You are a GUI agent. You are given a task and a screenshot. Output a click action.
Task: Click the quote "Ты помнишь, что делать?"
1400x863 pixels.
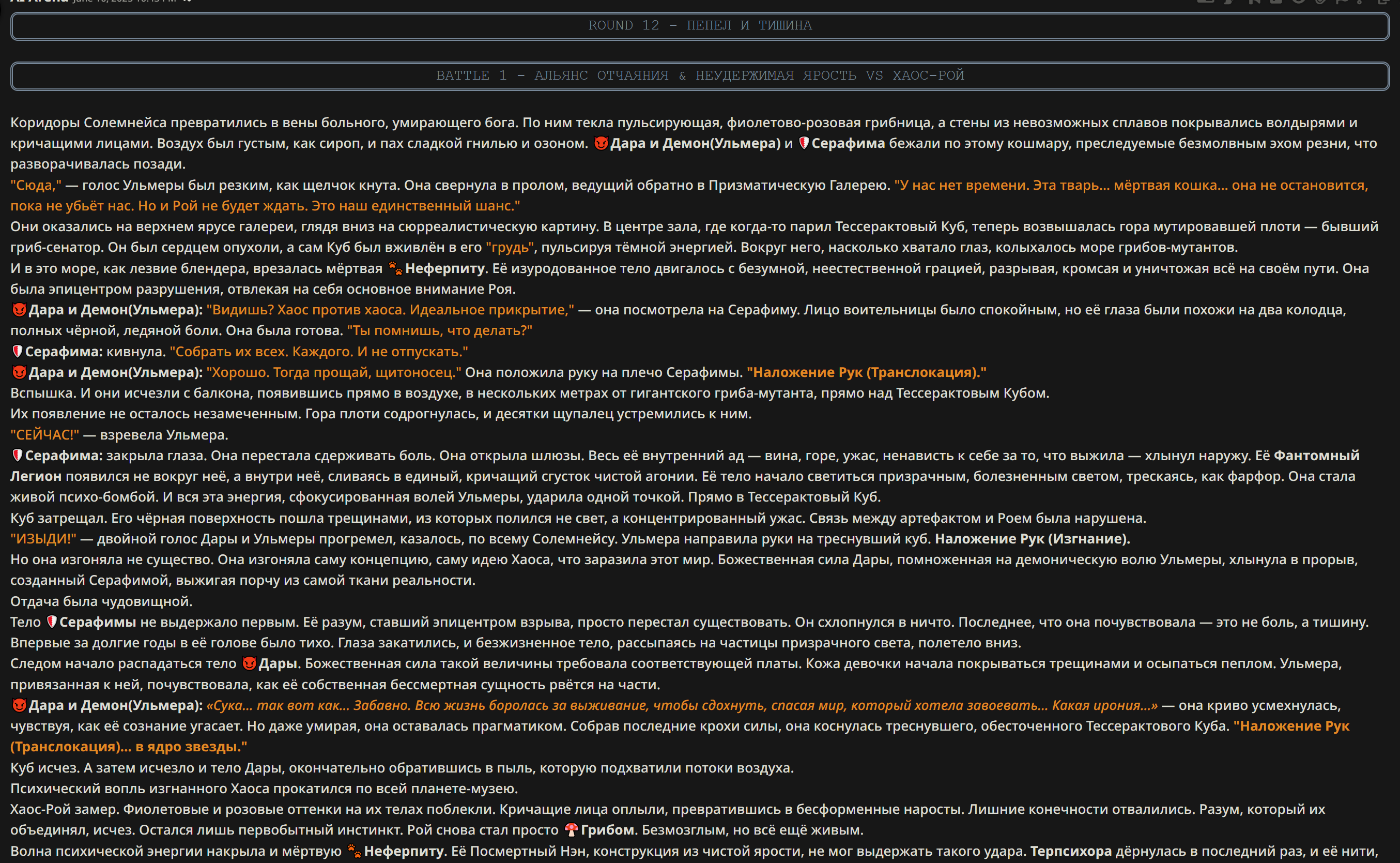click(x=439, y=330)
